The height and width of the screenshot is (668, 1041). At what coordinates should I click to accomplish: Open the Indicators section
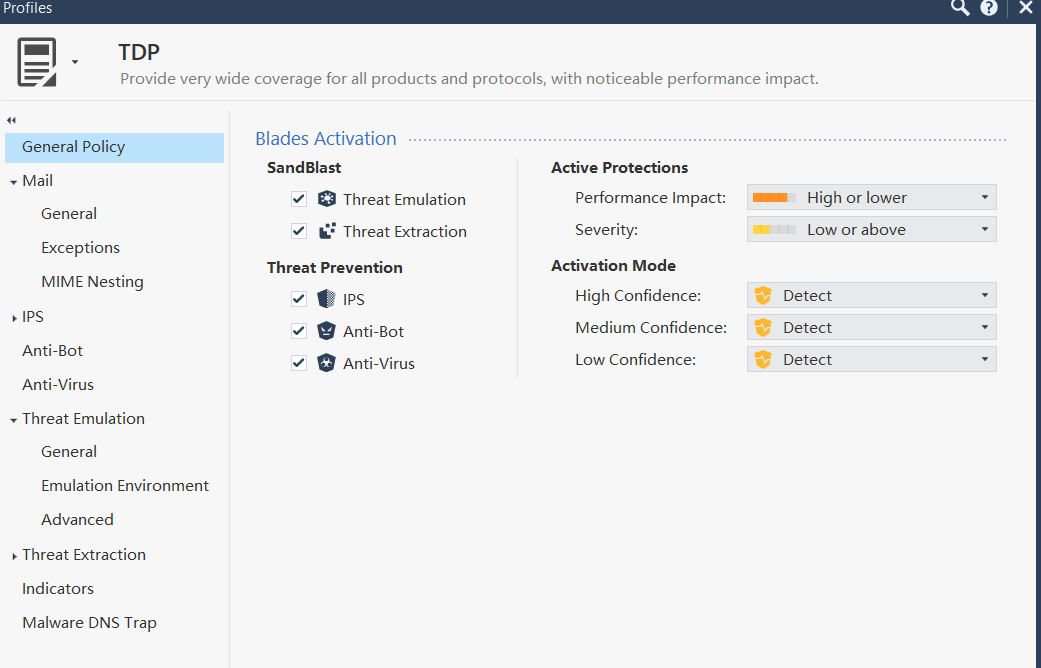pyautogui.click(x=58, y=589)
